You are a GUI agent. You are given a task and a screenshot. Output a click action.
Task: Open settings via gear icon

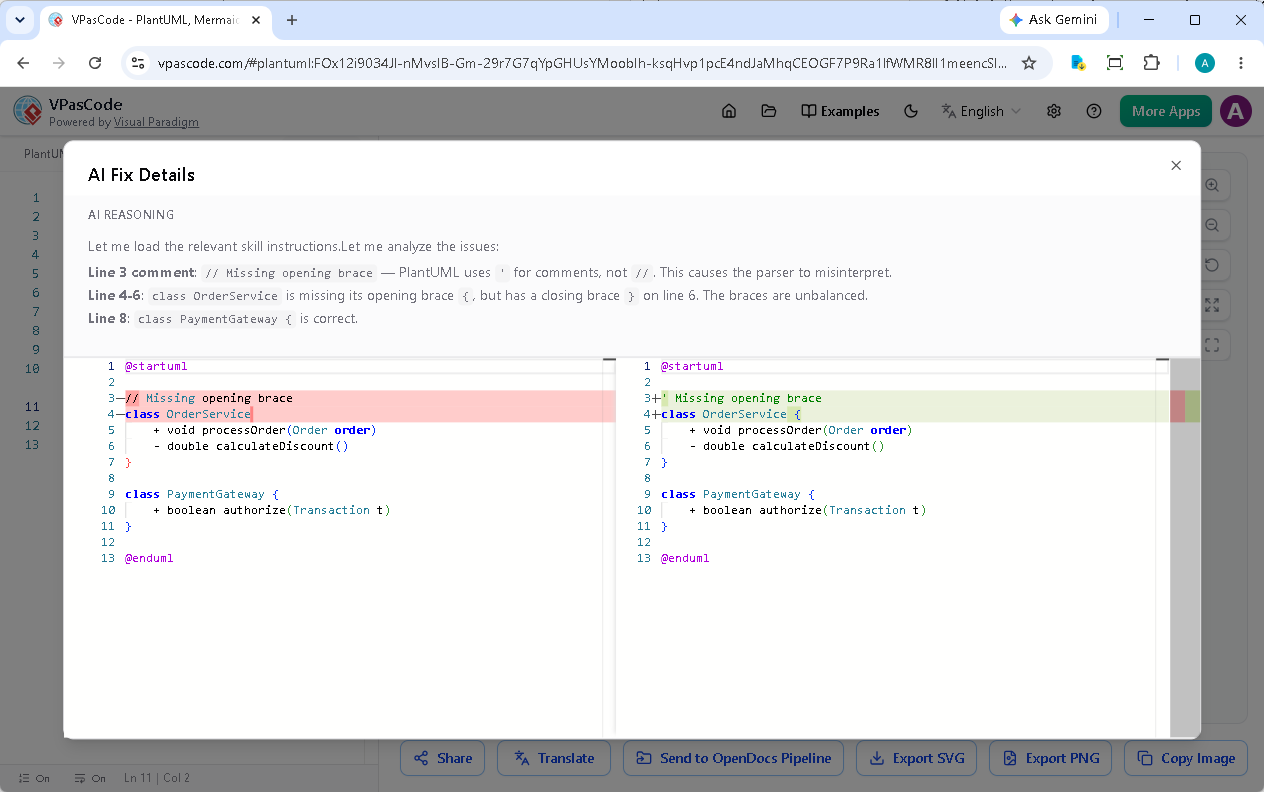pos(1054,111)
